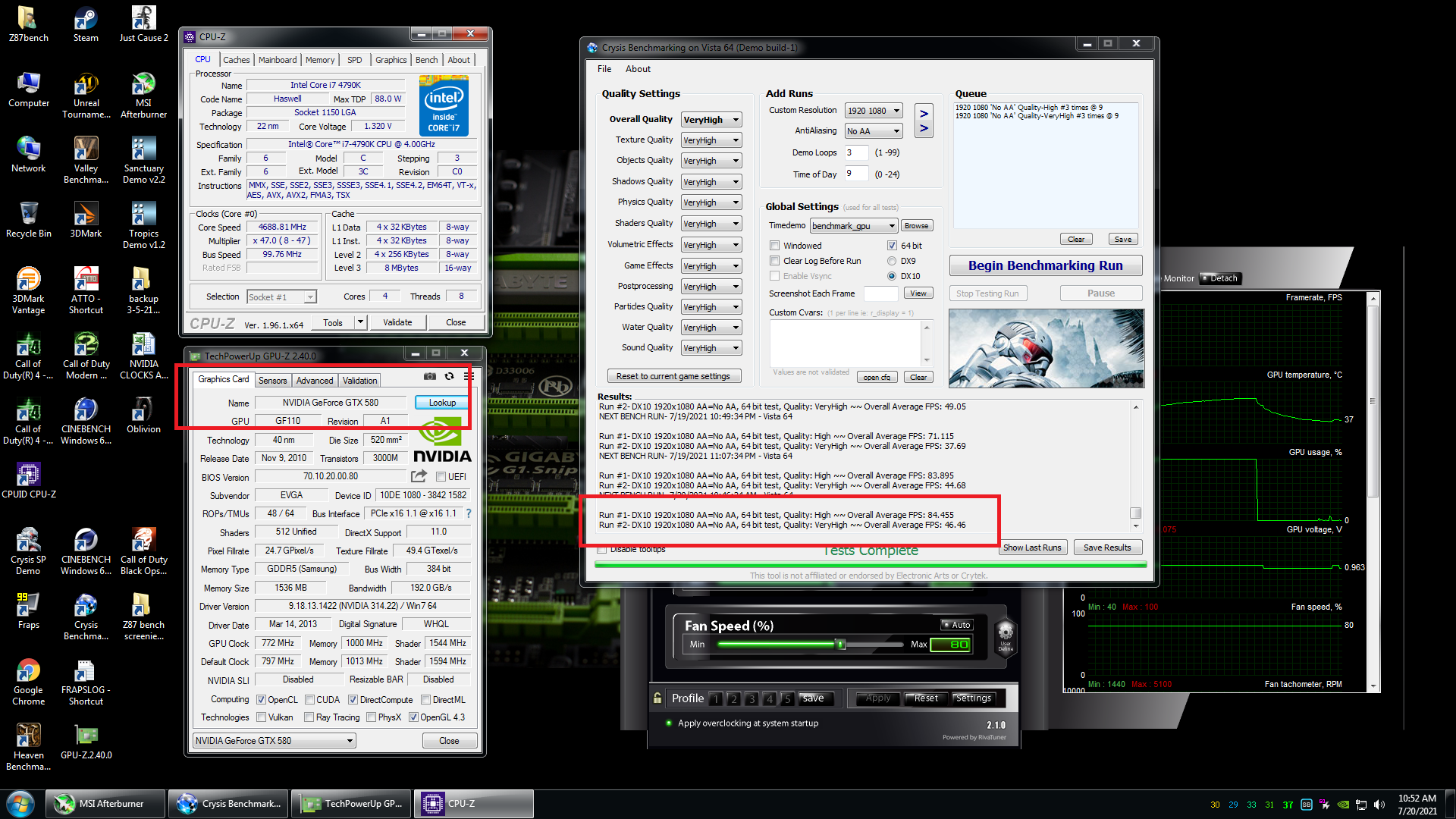Click the Custom Cvars text box
This screenshot has height=819, width=1456.
click(846, 343)
